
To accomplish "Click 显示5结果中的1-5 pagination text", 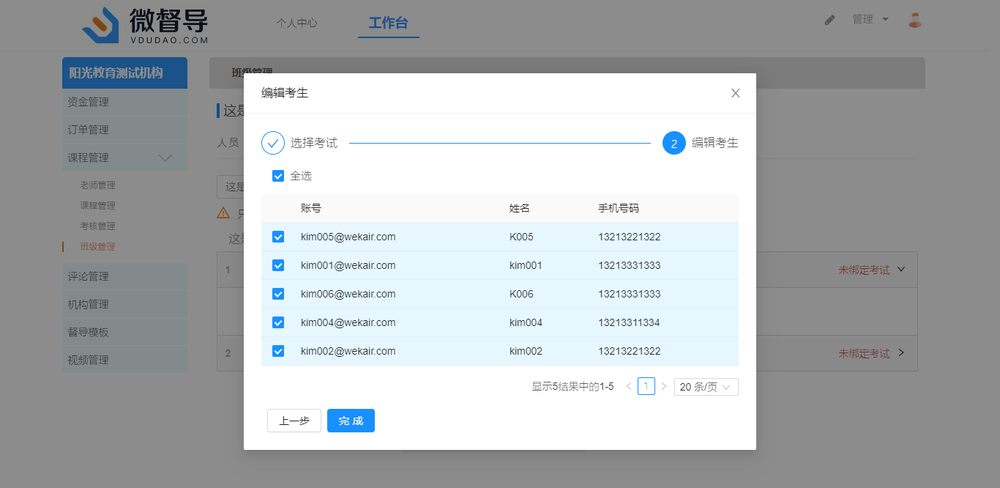I will tap(573, 387).
